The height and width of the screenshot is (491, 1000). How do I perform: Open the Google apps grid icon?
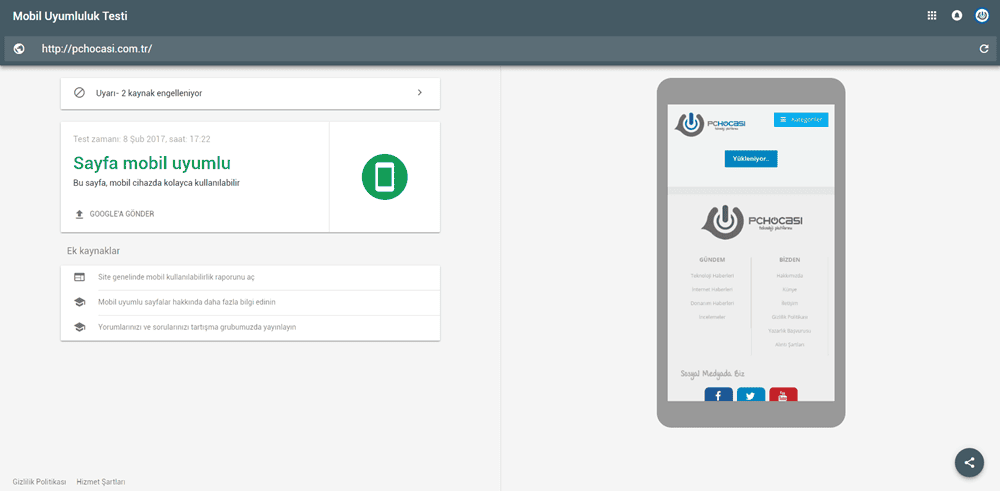point(932,15)
